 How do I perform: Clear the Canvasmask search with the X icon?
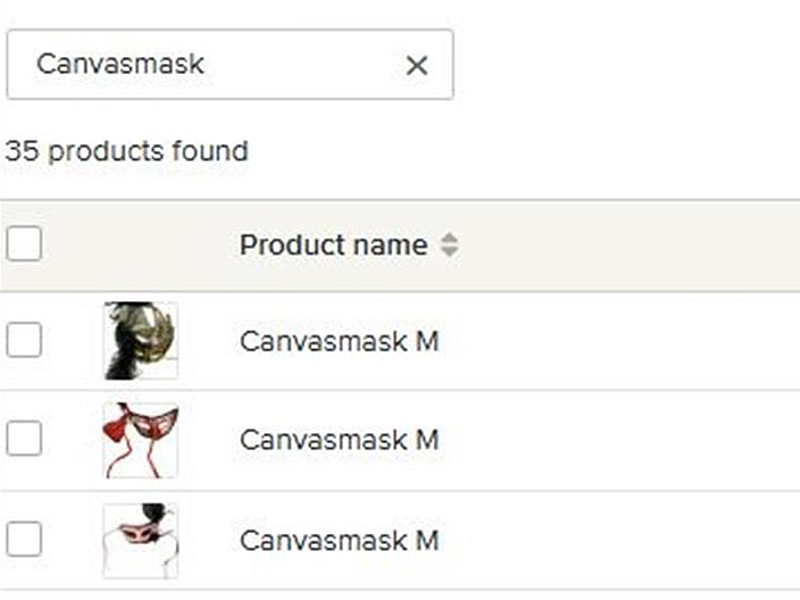(417, 66)
